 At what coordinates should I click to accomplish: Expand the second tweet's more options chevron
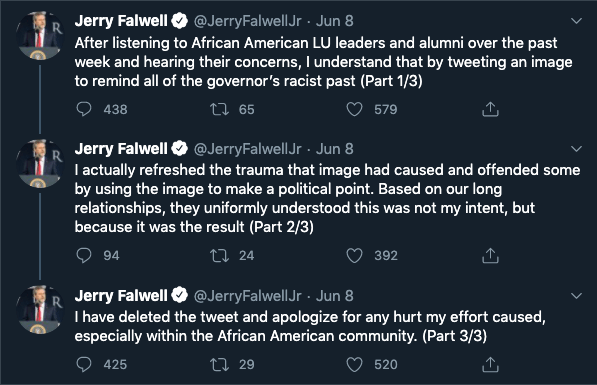(577, 149)
